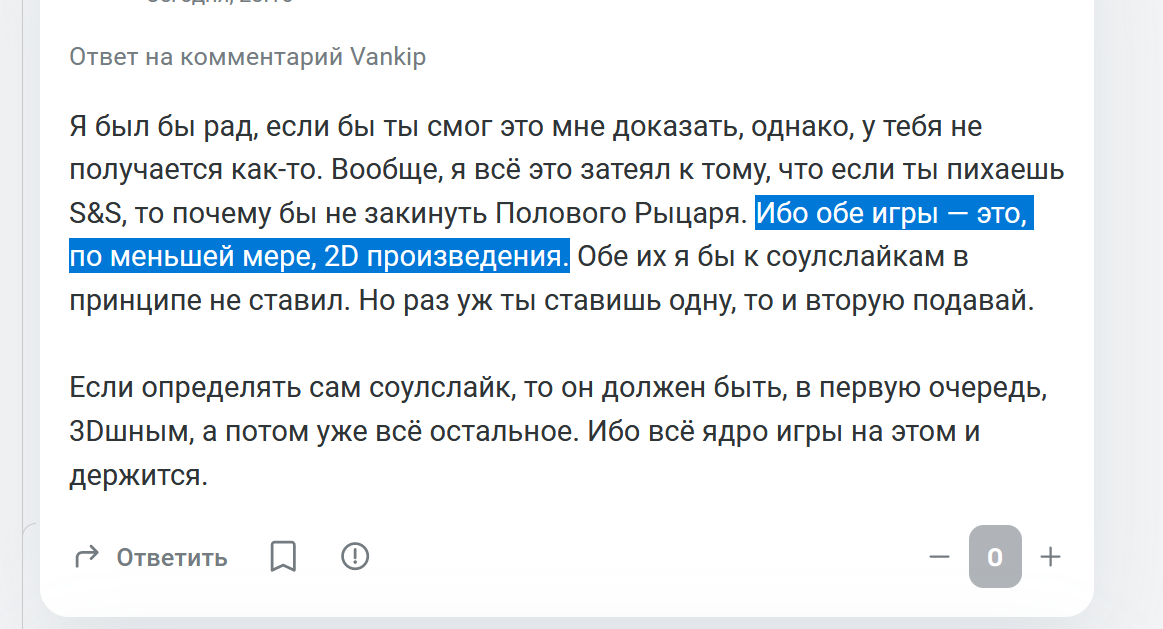Click the comment rating counter showing 0
Image resolution: width=1163 pixels, height=629 pixels.
(995, 557)
